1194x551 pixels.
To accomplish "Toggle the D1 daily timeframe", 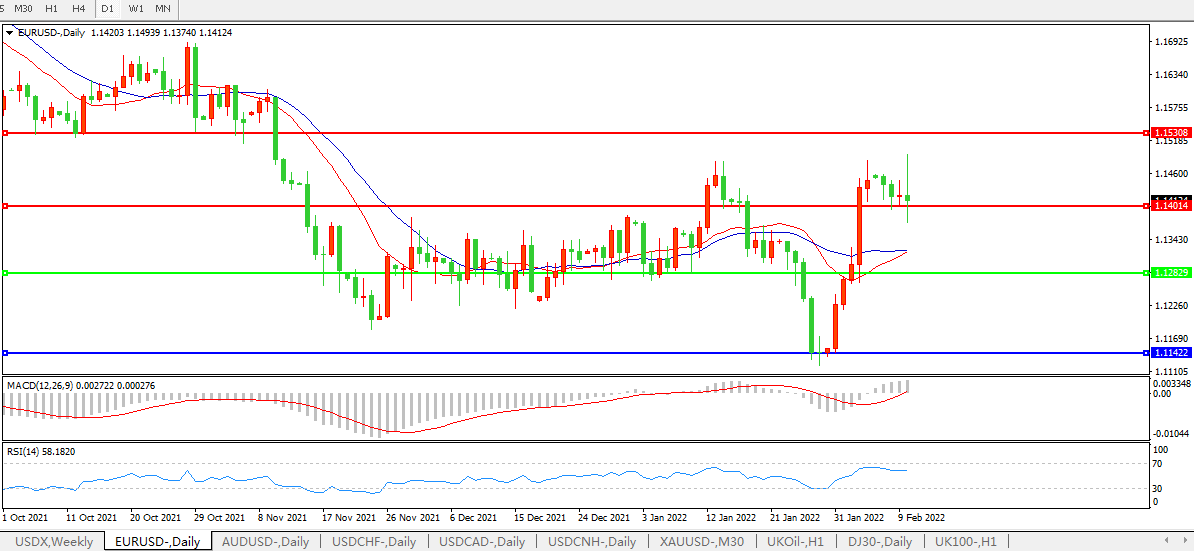I will pos(108,9).
